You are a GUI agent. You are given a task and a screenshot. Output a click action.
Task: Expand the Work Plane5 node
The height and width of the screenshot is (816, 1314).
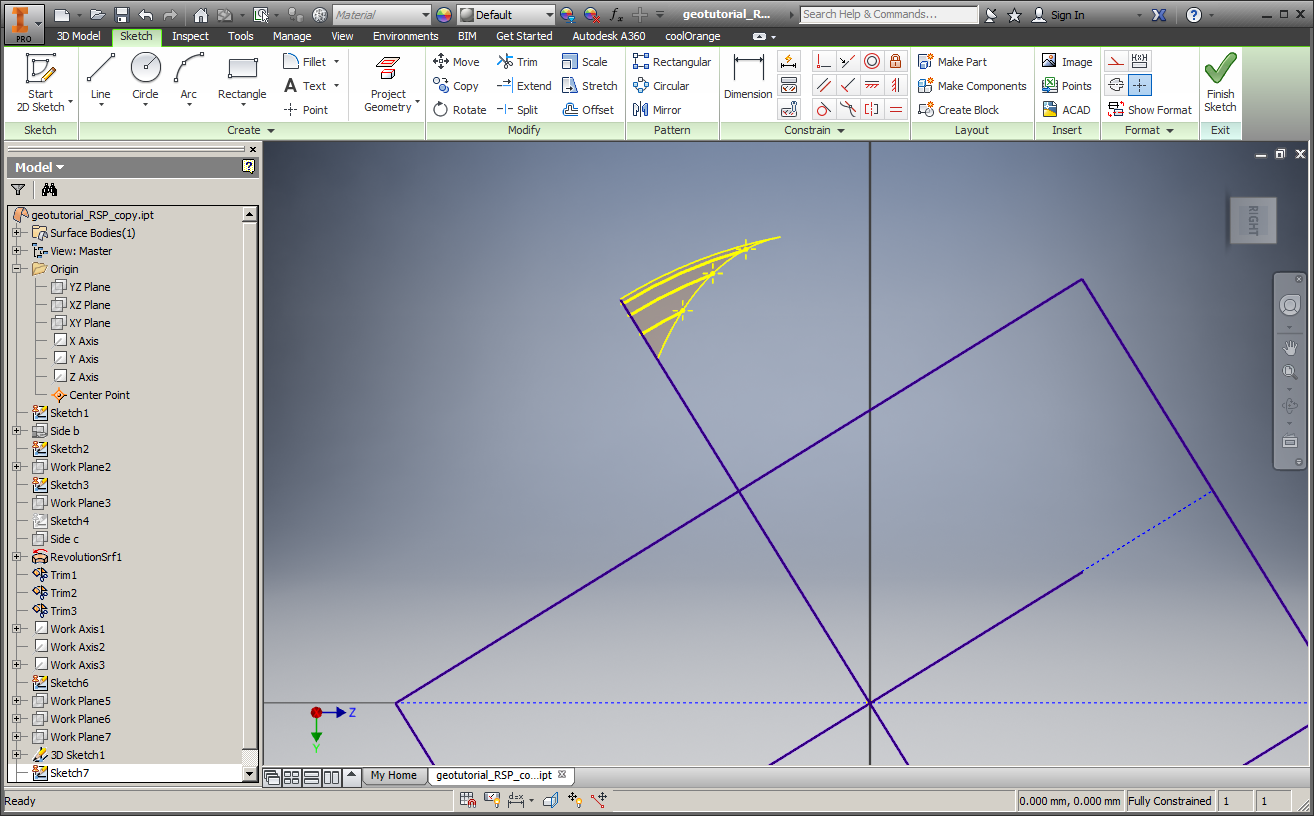(x=17, y=701)
